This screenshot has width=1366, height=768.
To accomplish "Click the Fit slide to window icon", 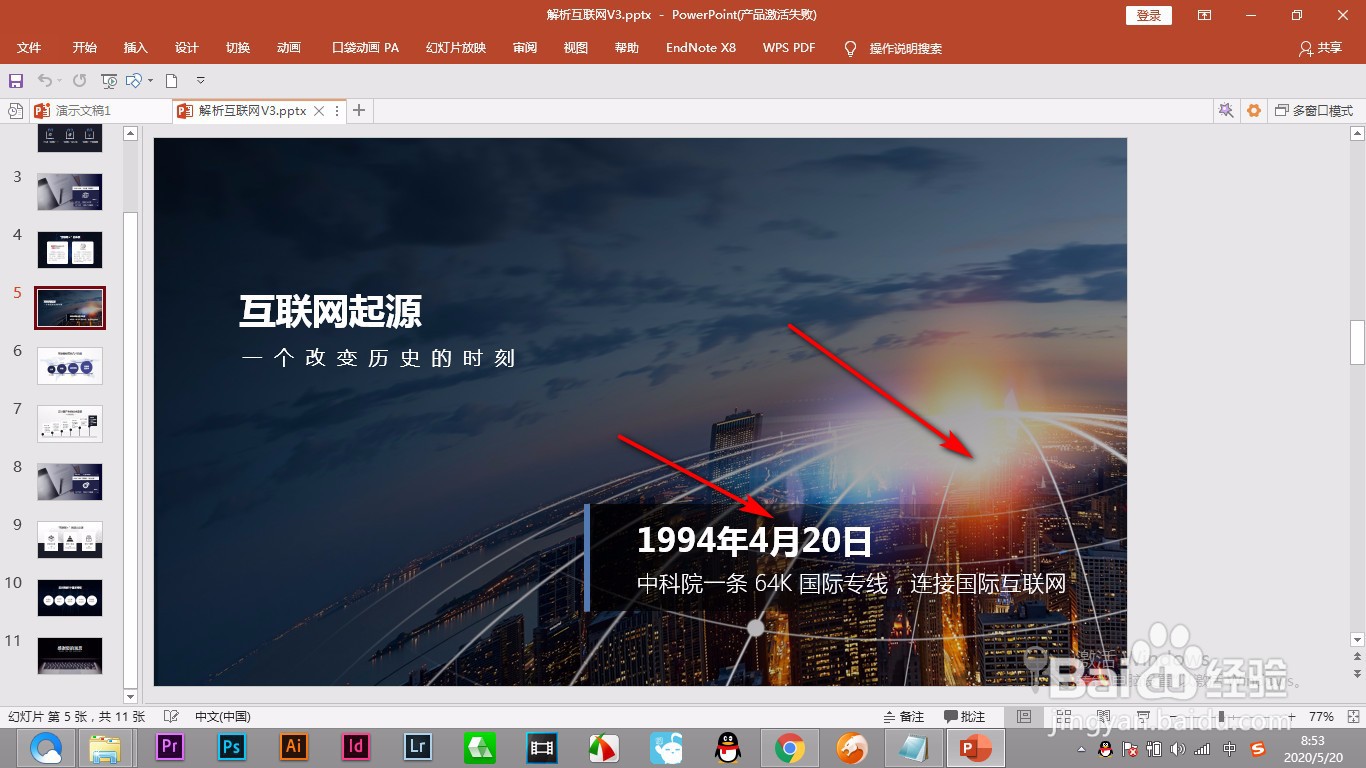I will (1353, 716).
